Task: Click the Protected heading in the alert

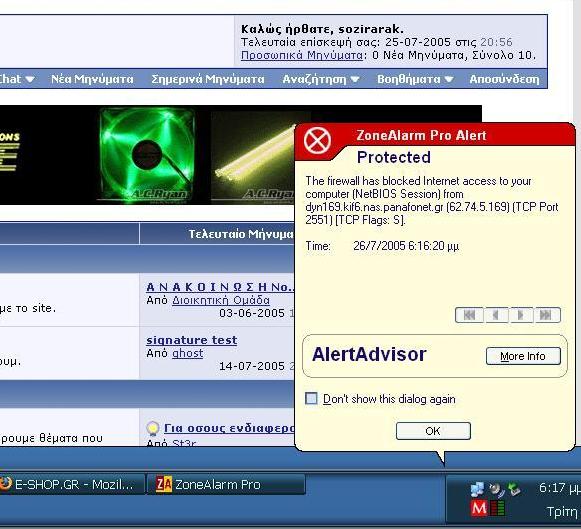Action: click(394, 157)
